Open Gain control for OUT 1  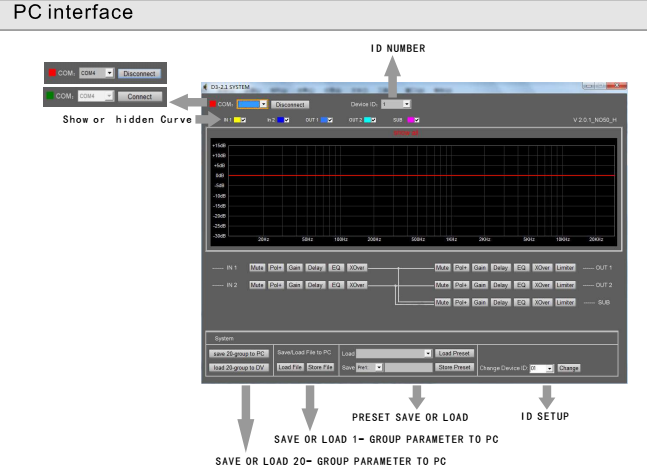click(x=482, y=268)
